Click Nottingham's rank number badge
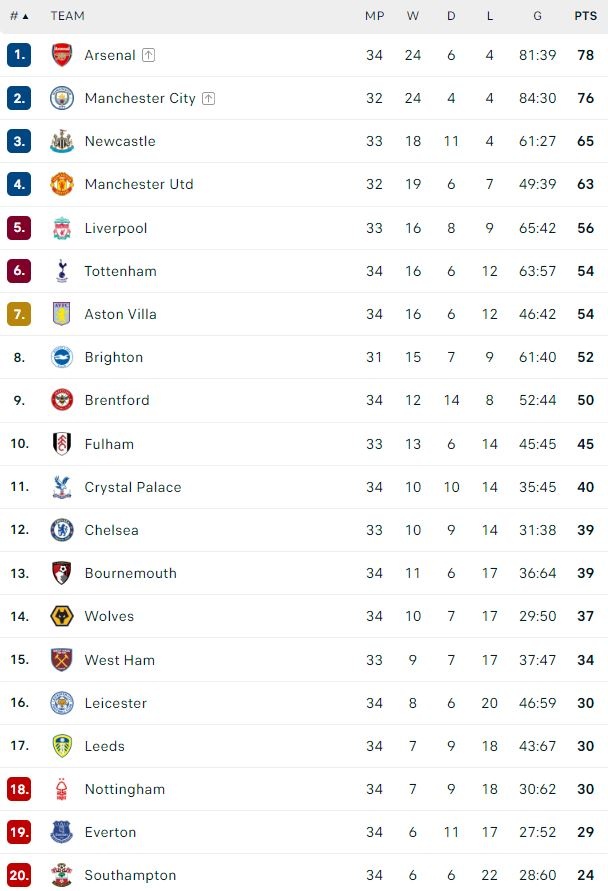The image size is (608, 891). tap(19, 789)
